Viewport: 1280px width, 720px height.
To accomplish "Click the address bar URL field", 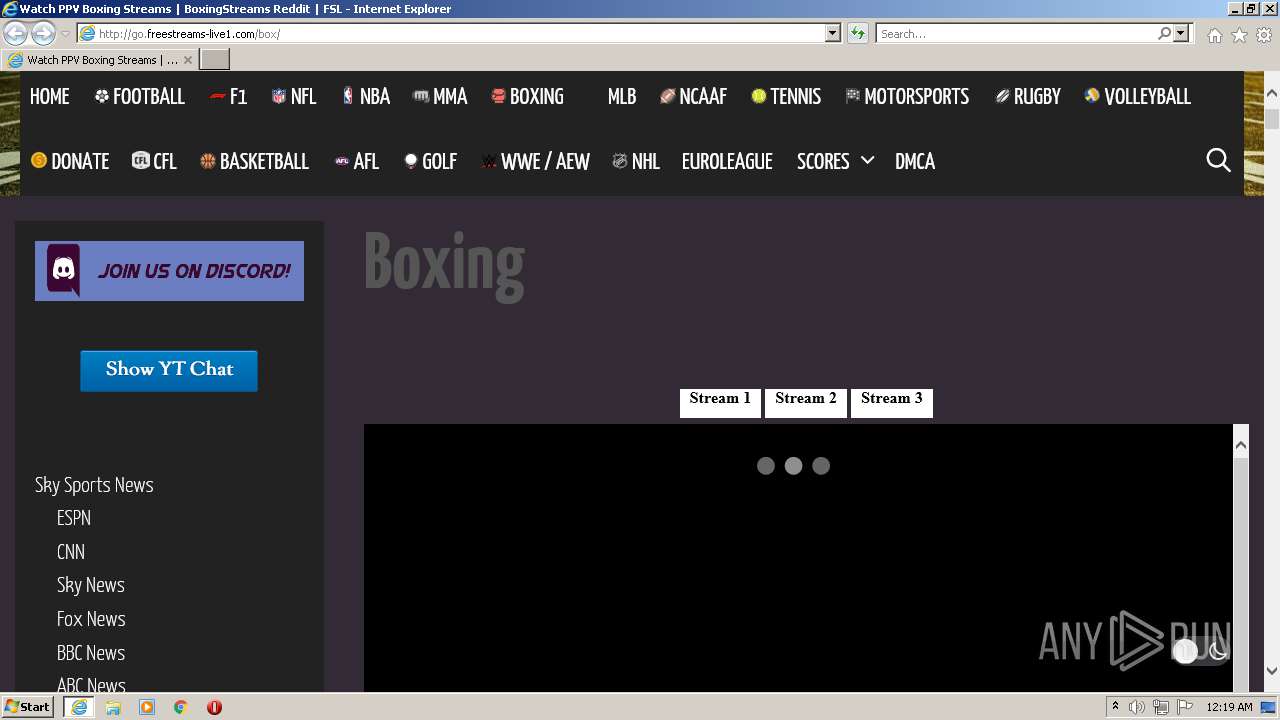I will [x=460, y=34].
